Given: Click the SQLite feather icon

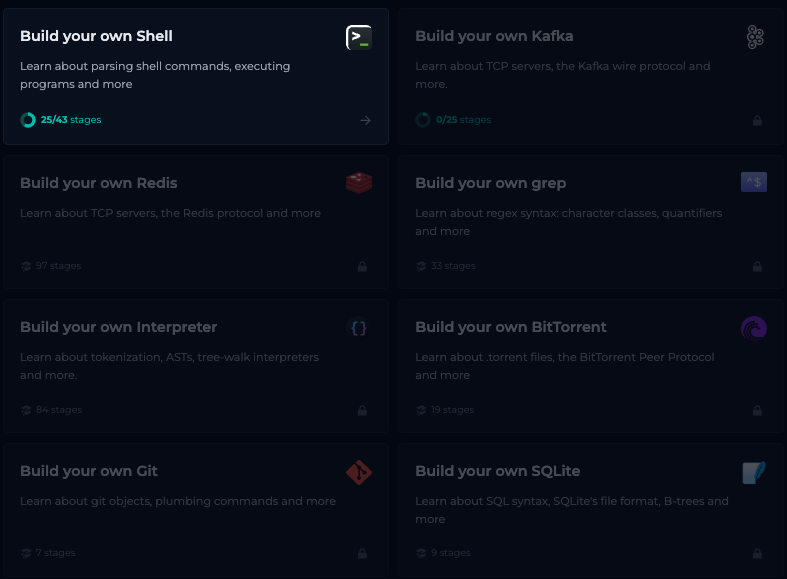Looking at the screenshot, I should [754, 472].
